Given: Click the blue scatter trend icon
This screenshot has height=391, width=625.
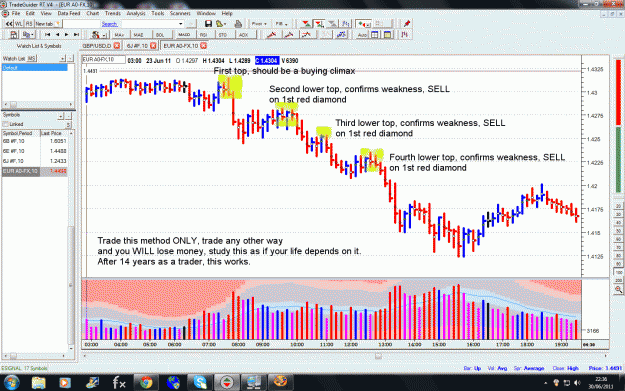Looking at the screenshot, I should pos(341,35).
